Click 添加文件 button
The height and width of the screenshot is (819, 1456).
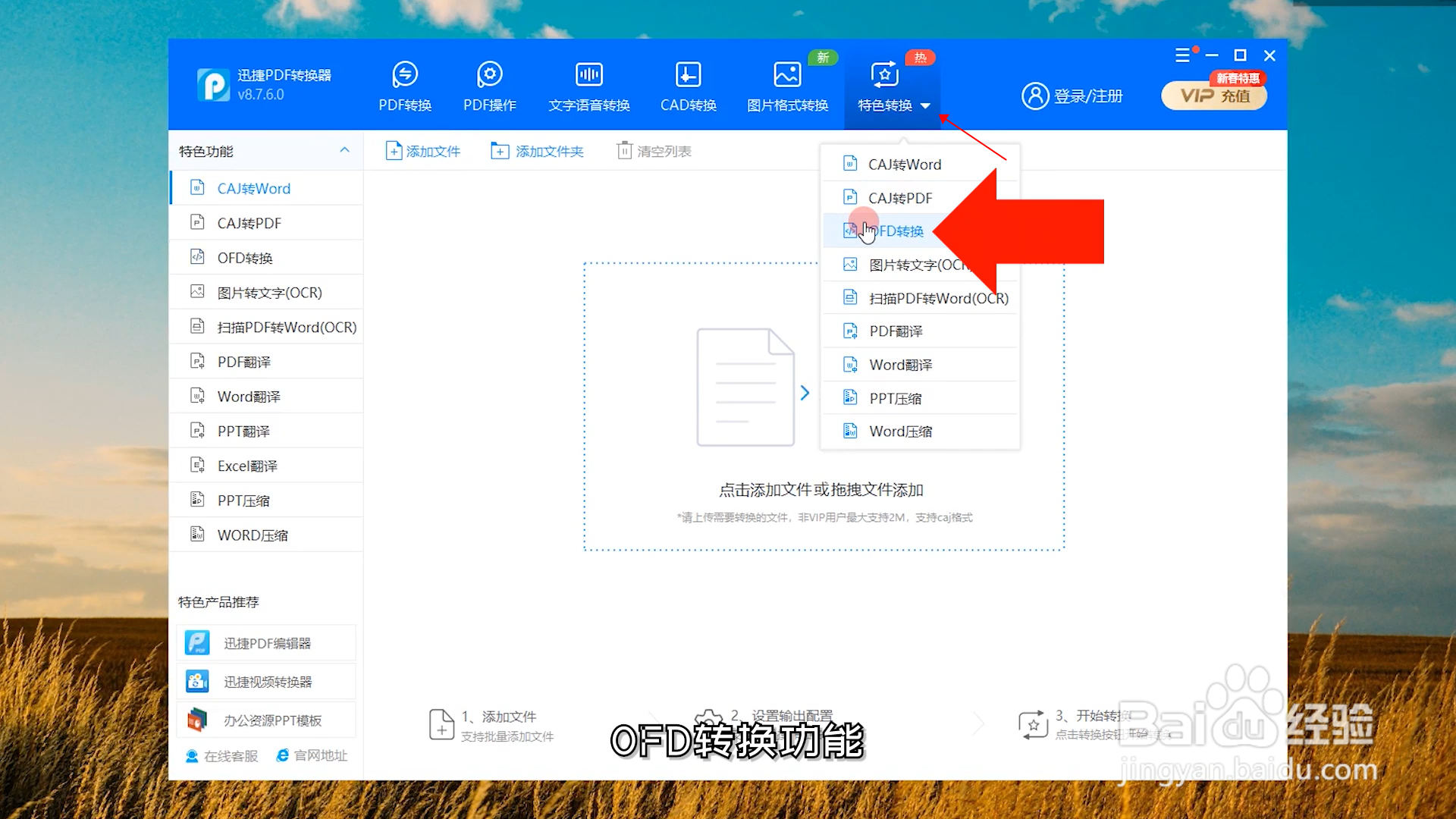423,151
